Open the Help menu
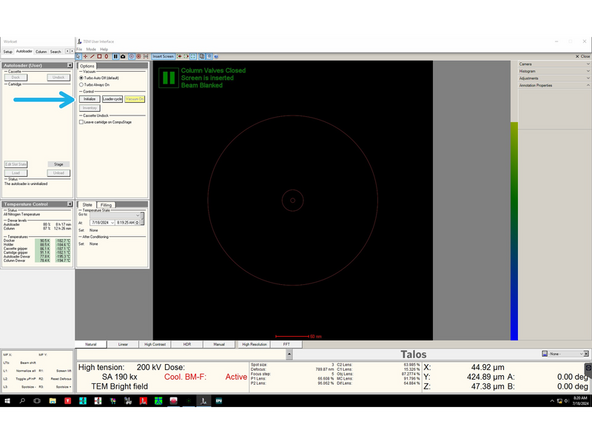 (x=104, y=49)
